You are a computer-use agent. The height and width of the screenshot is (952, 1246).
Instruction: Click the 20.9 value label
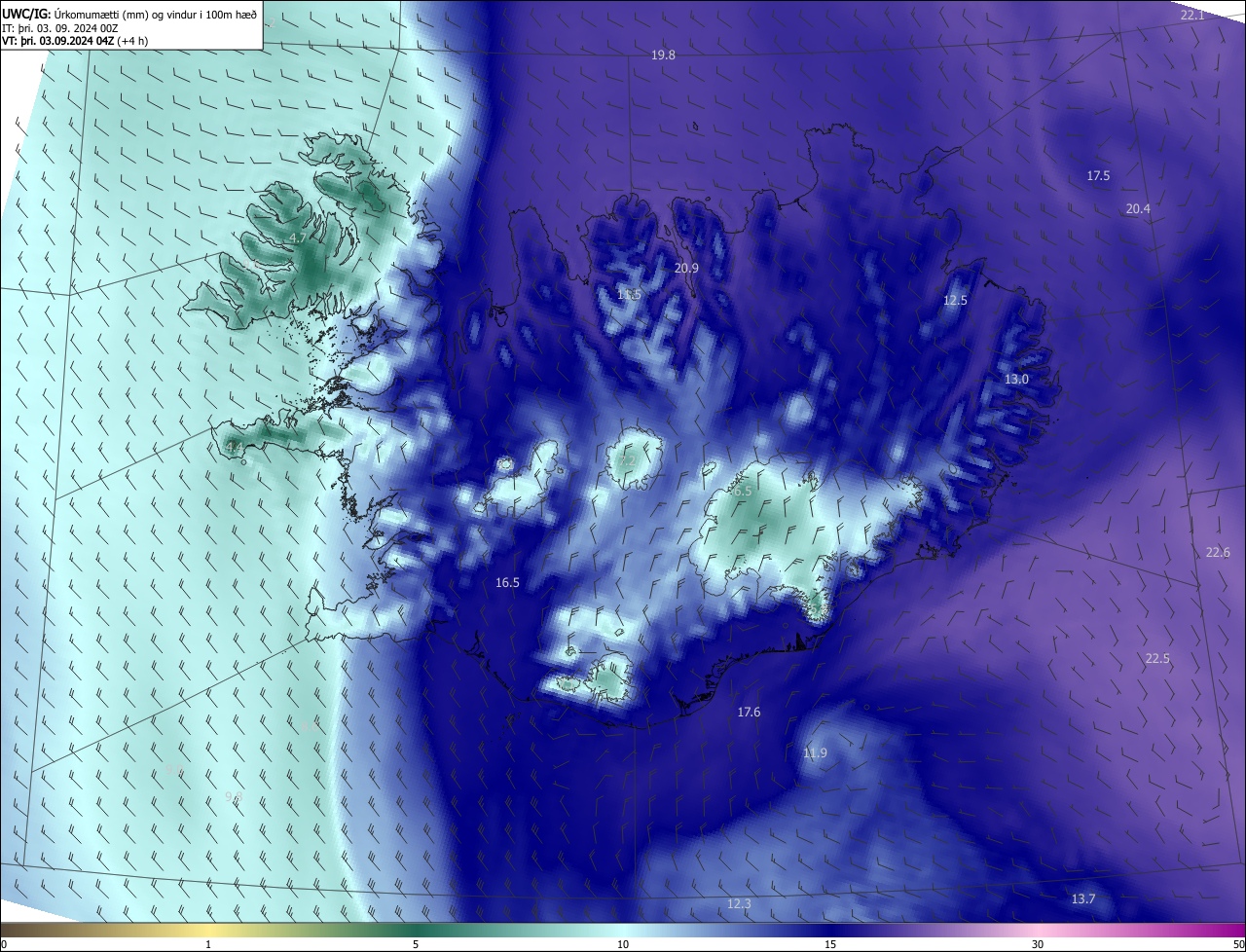click(x=686, y=268)
